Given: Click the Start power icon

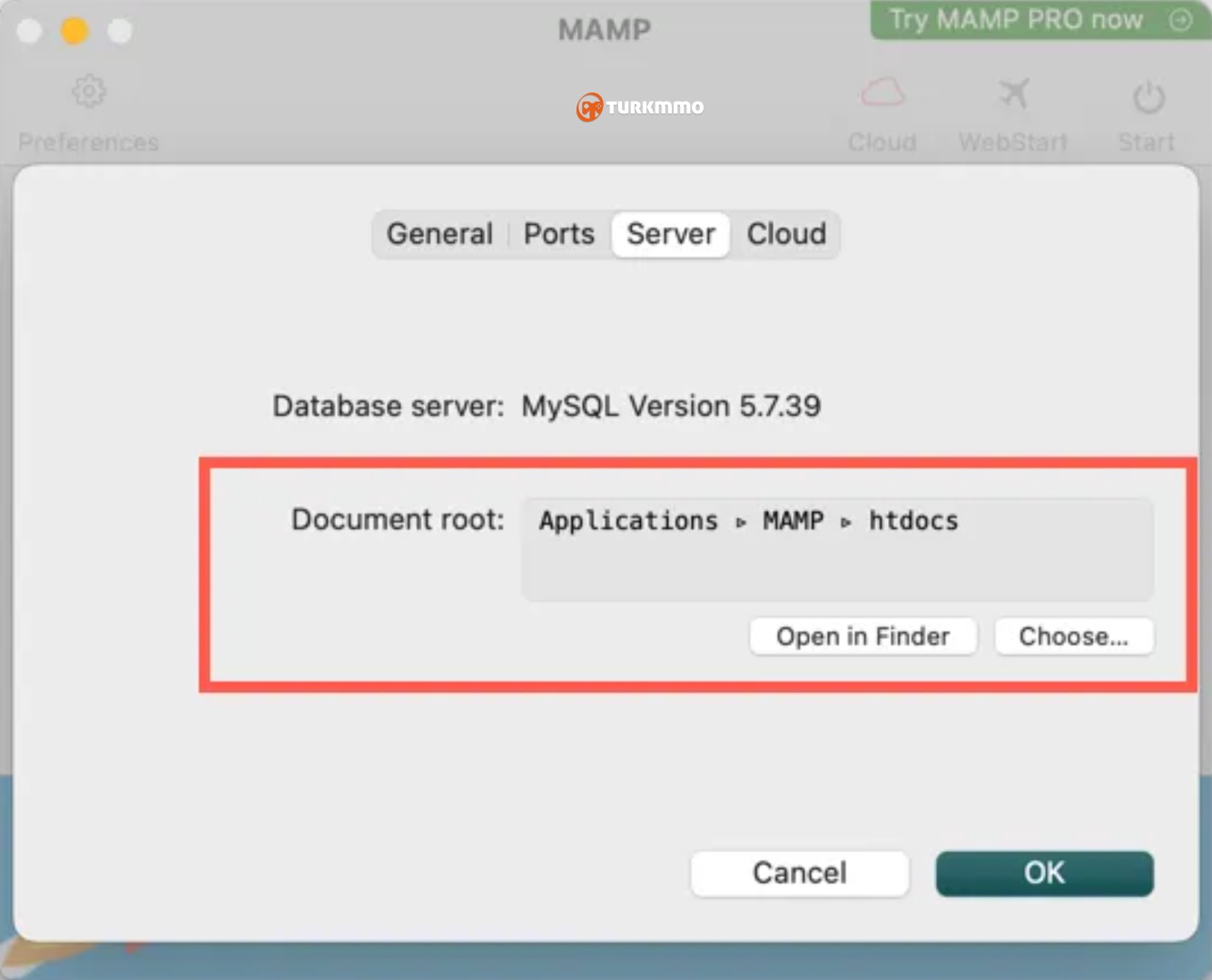Looking at the screenshot, I should (1148, 96).
